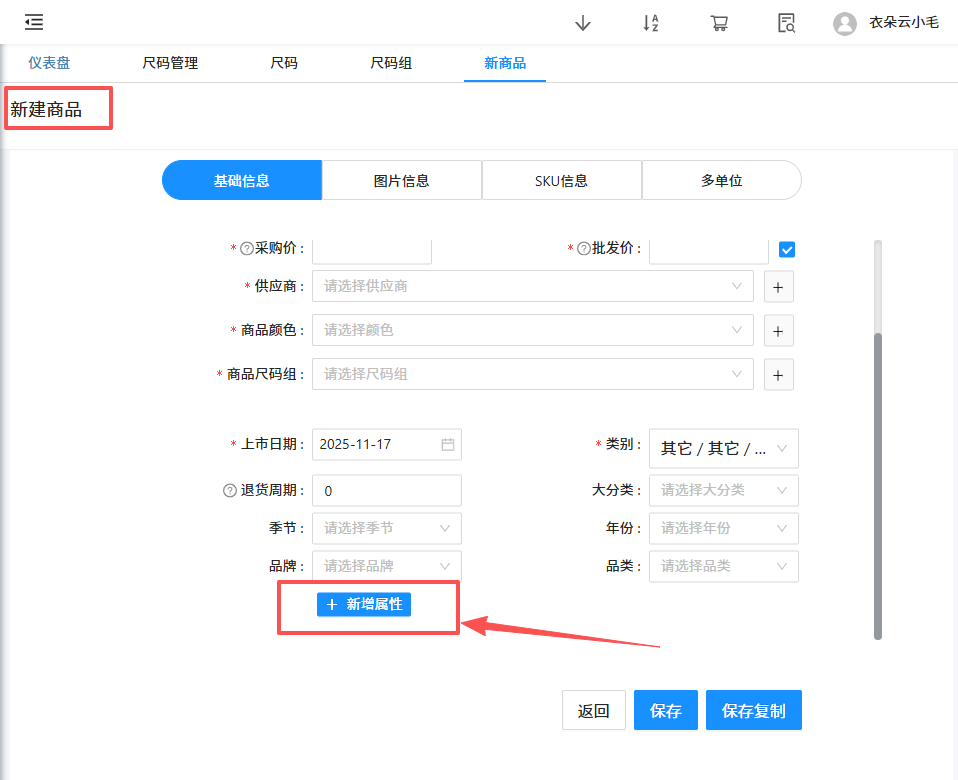Screen dimensions: 958x780
Task: Click the 保存复制 button
Action: click(753, 709)
